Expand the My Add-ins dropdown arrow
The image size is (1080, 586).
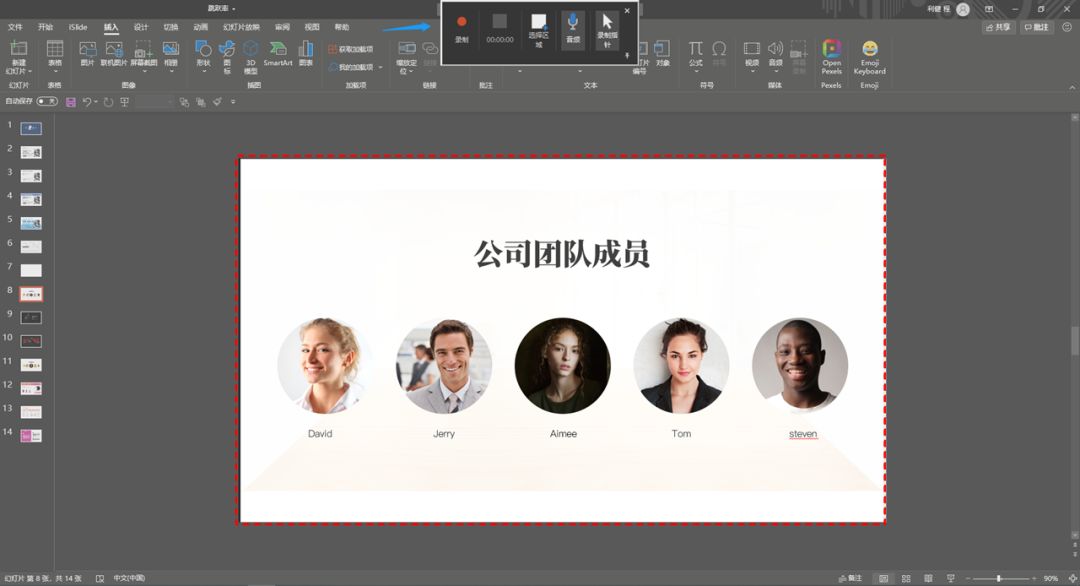pyautogui.click(x=380, y=67)
